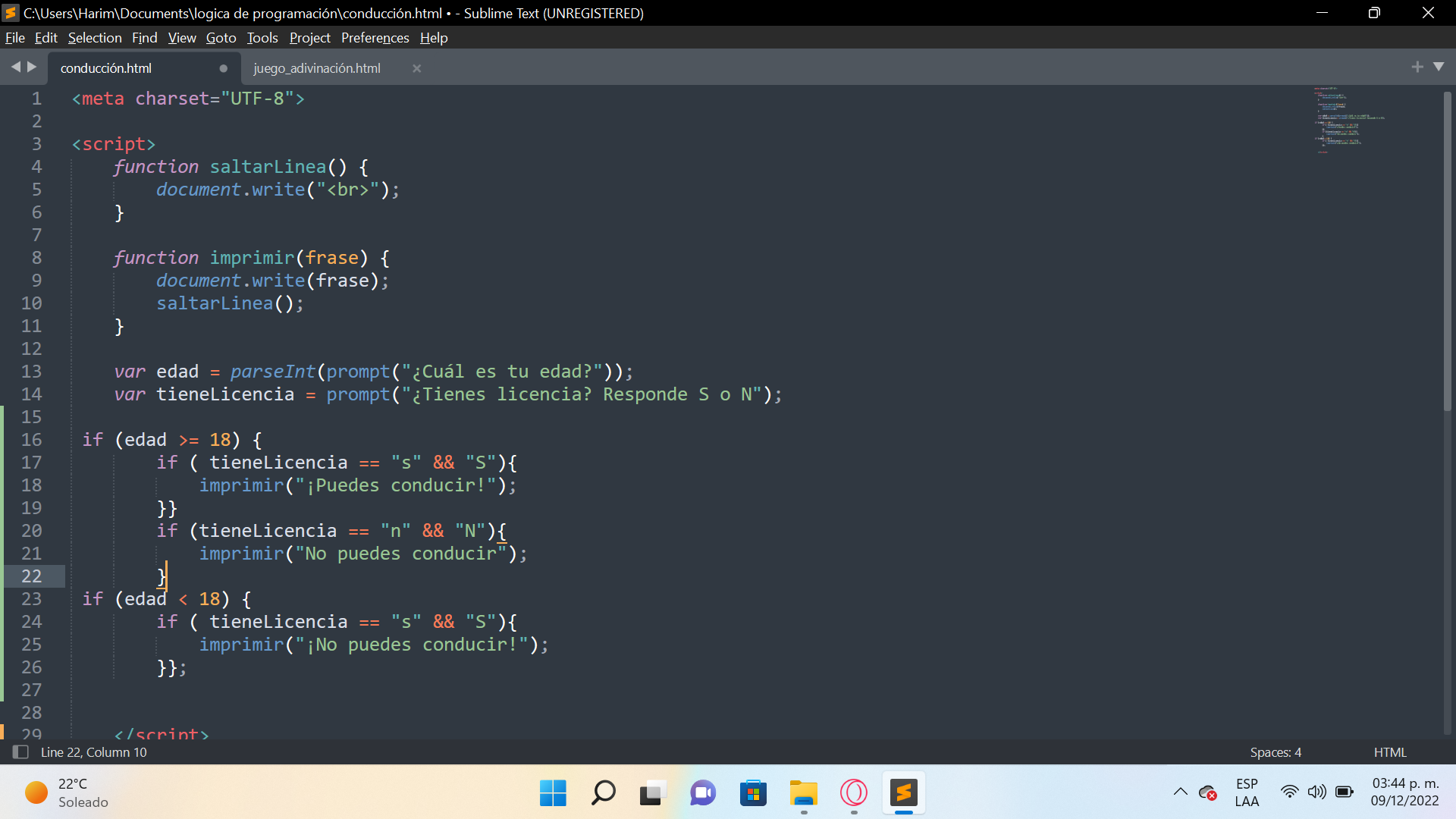
Task: Go to previous tab with left arrow
Action: point(15,67)
